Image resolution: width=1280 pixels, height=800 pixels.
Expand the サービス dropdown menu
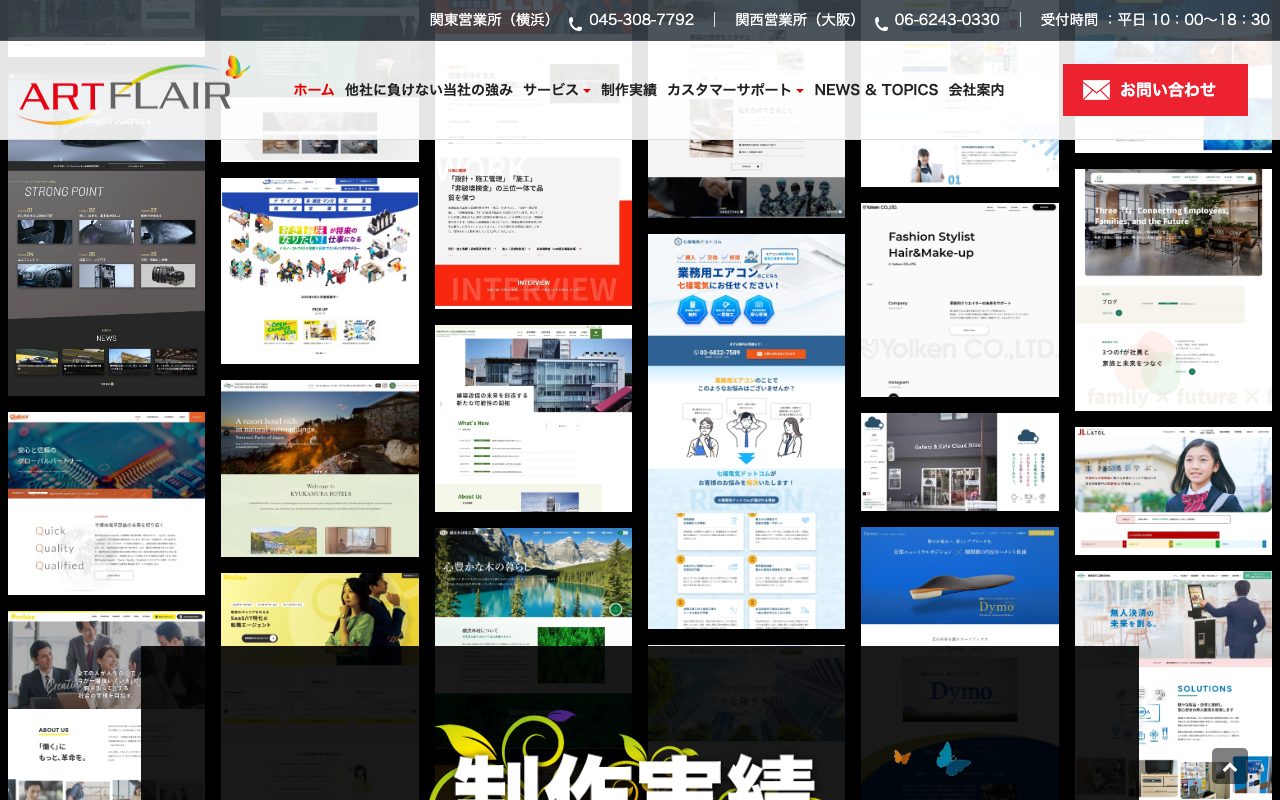pyautogui.click(x=557, y=90)
